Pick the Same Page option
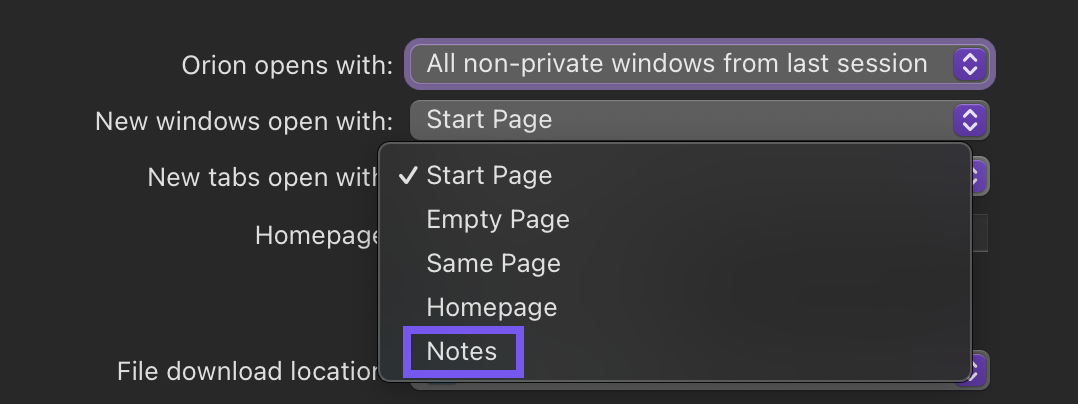1078x404 pixels. tap(493, 264)
